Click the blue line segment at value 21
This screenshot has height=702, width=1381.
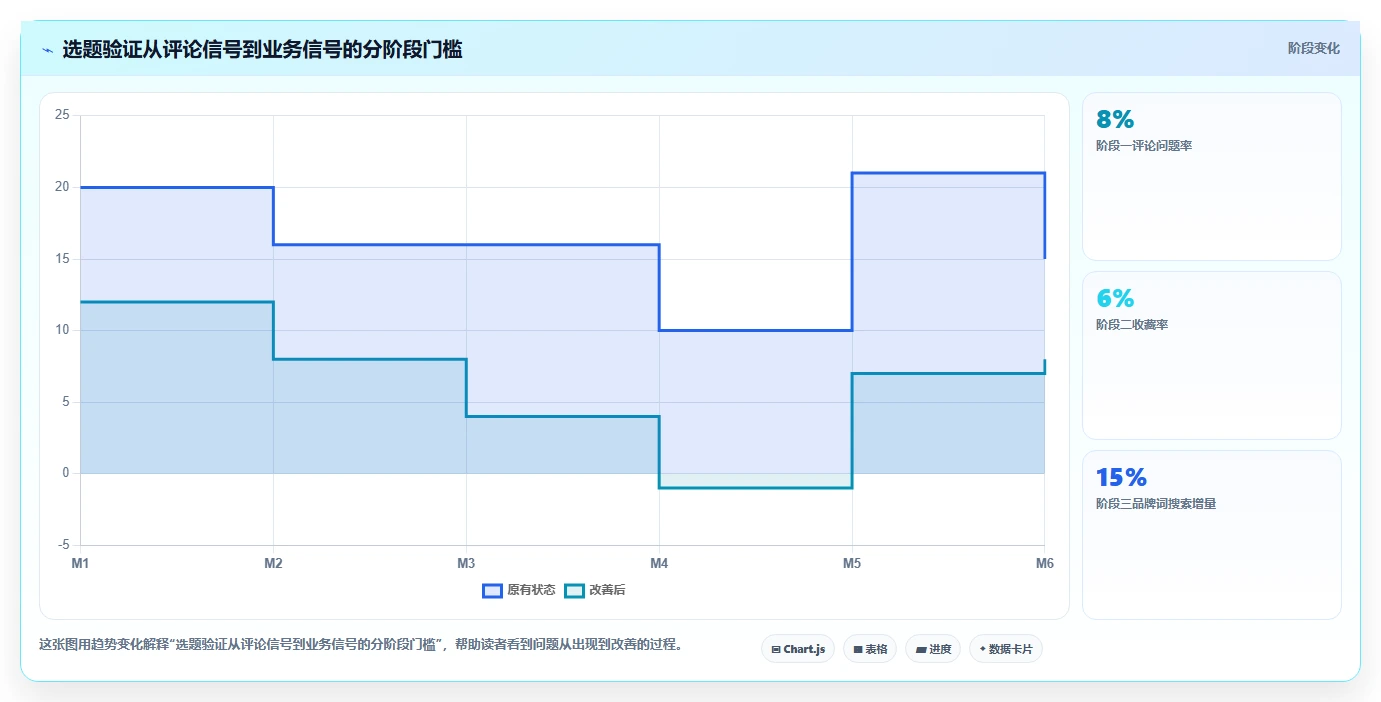(x=948, y=173)
